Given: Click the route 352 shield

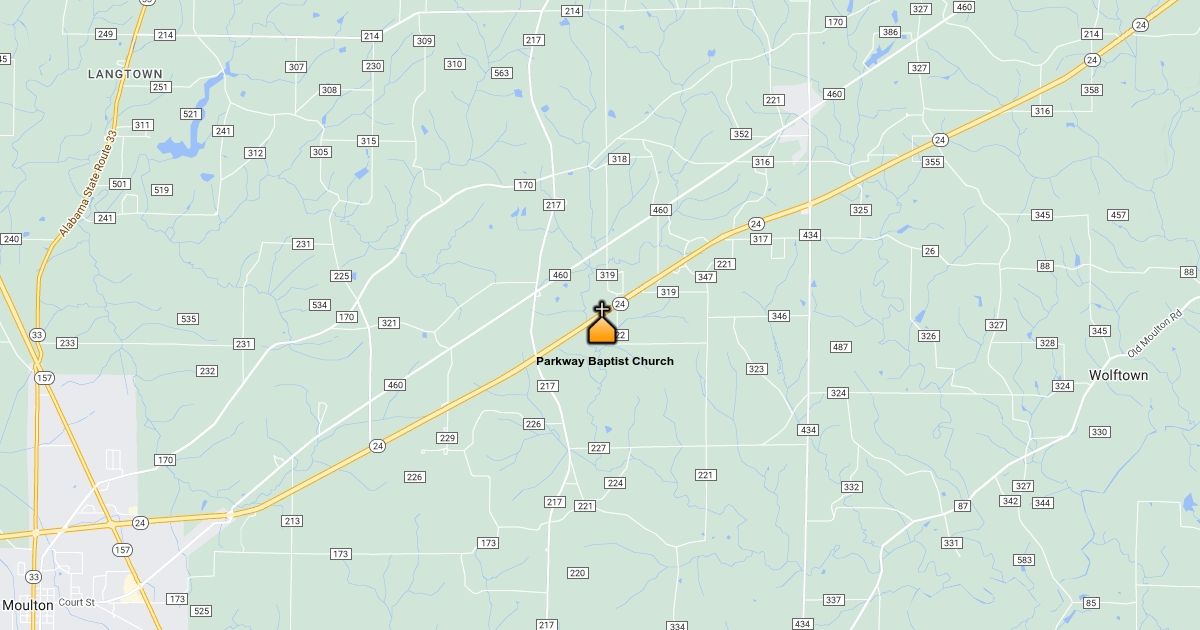Looking at the screenshot, I should click(741, 134).
